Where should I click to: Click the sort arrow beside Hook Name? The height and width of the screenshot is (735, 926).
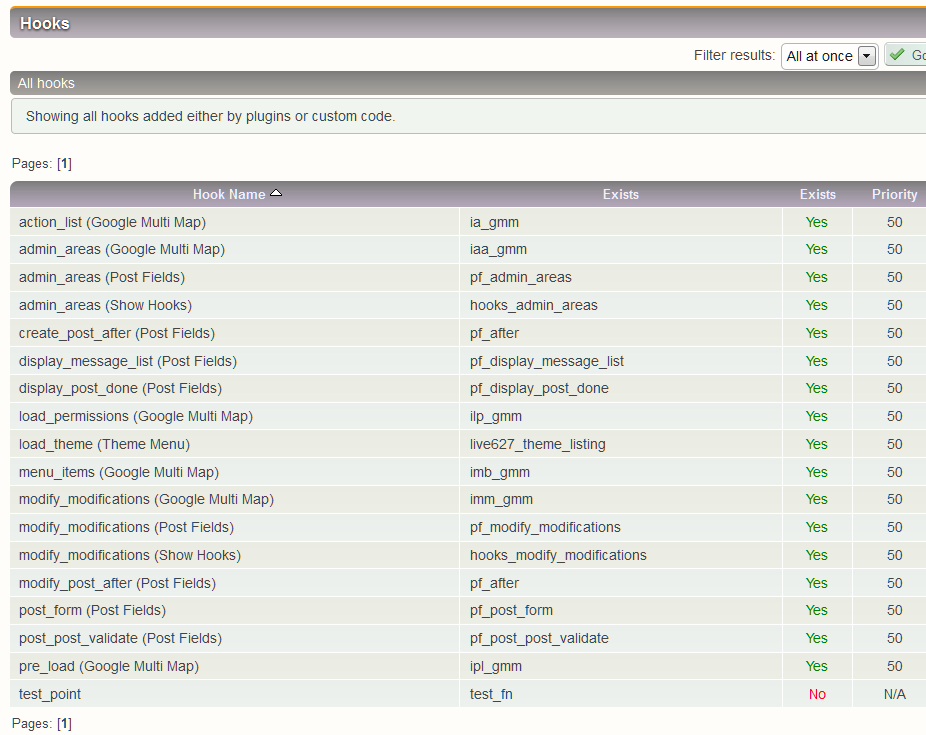pyautogui.click(x=276, y=193)
